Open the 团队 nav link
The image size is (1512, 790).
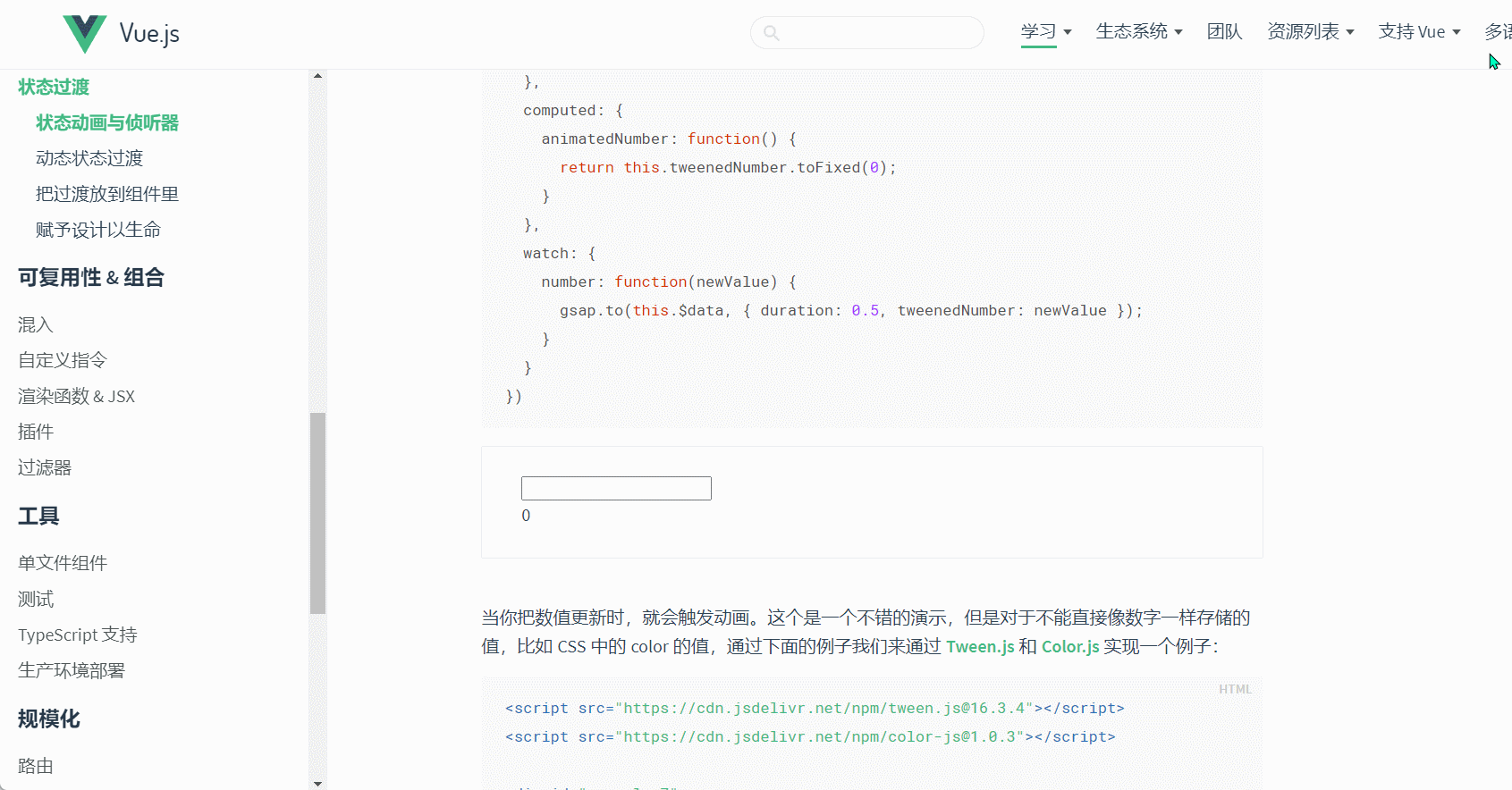[1224, 31]
